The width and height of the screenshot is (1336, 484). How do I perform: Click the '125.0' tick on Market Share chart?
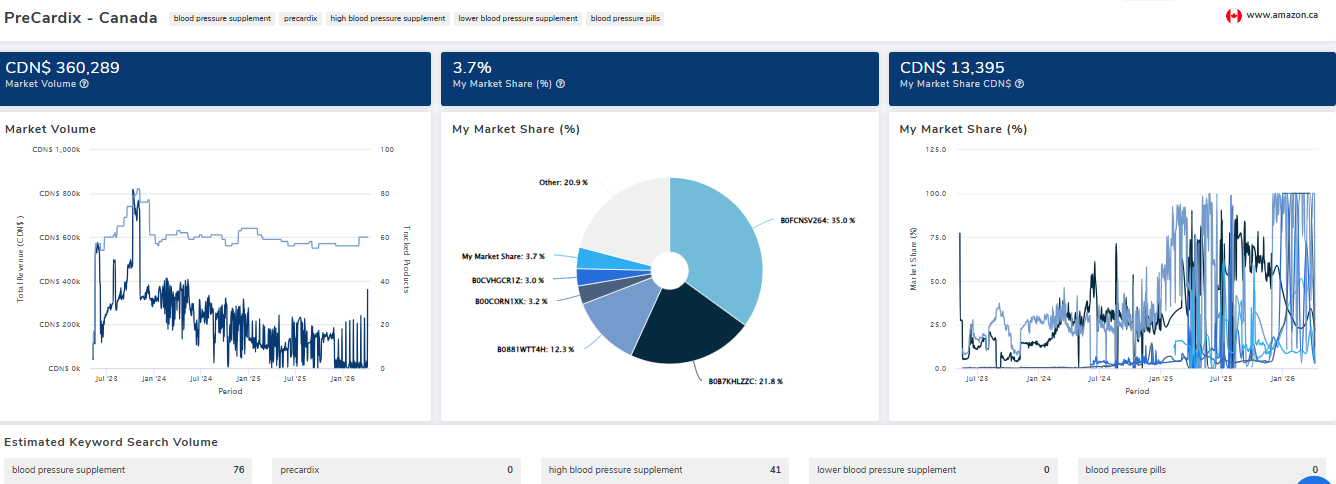click(x=937, y=149)
